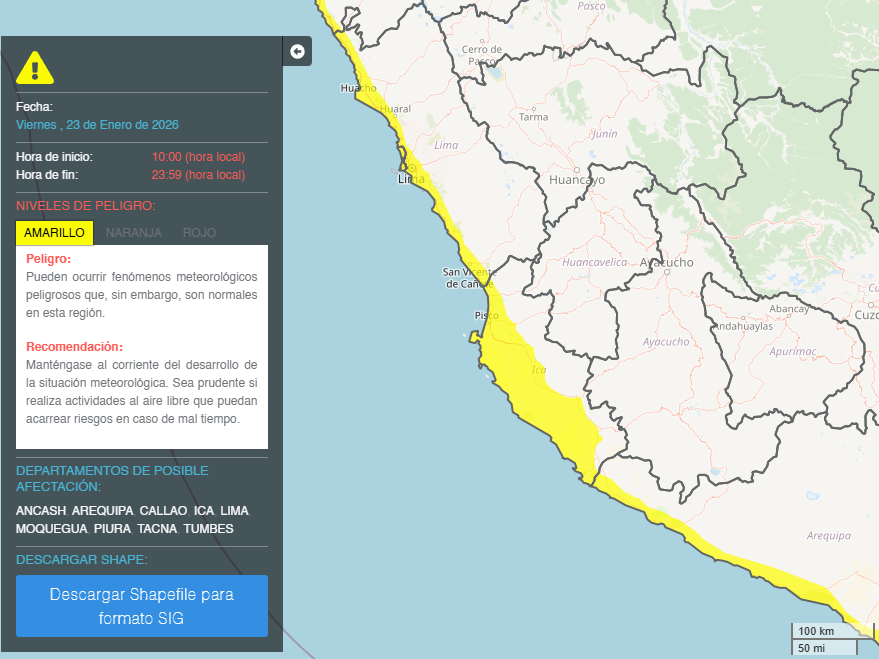
Task: Select the AMARILLO danger level tab
Action: tap(54, 232)
